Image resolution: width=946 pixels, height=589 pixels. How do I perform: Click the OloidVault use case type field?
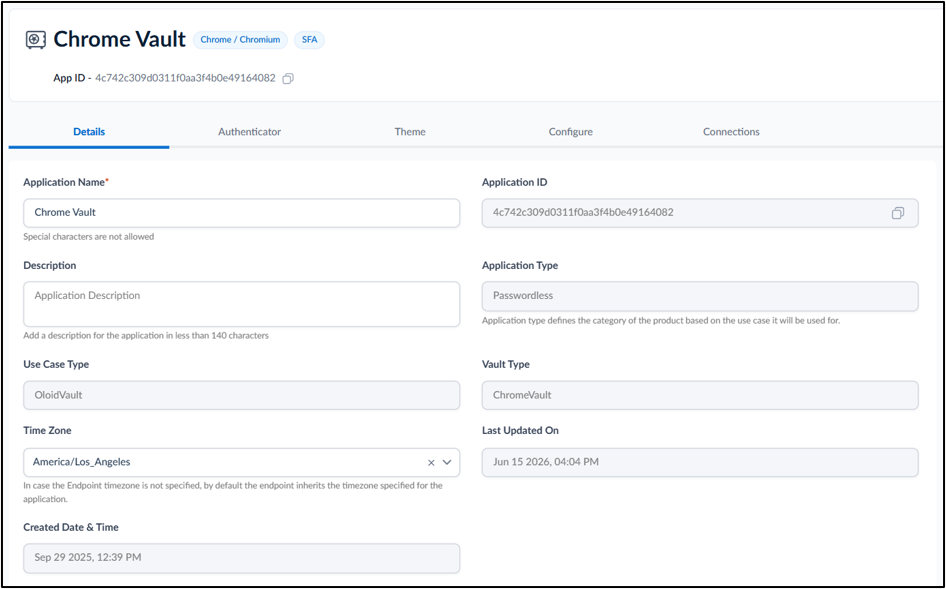(x=241, y=395)
